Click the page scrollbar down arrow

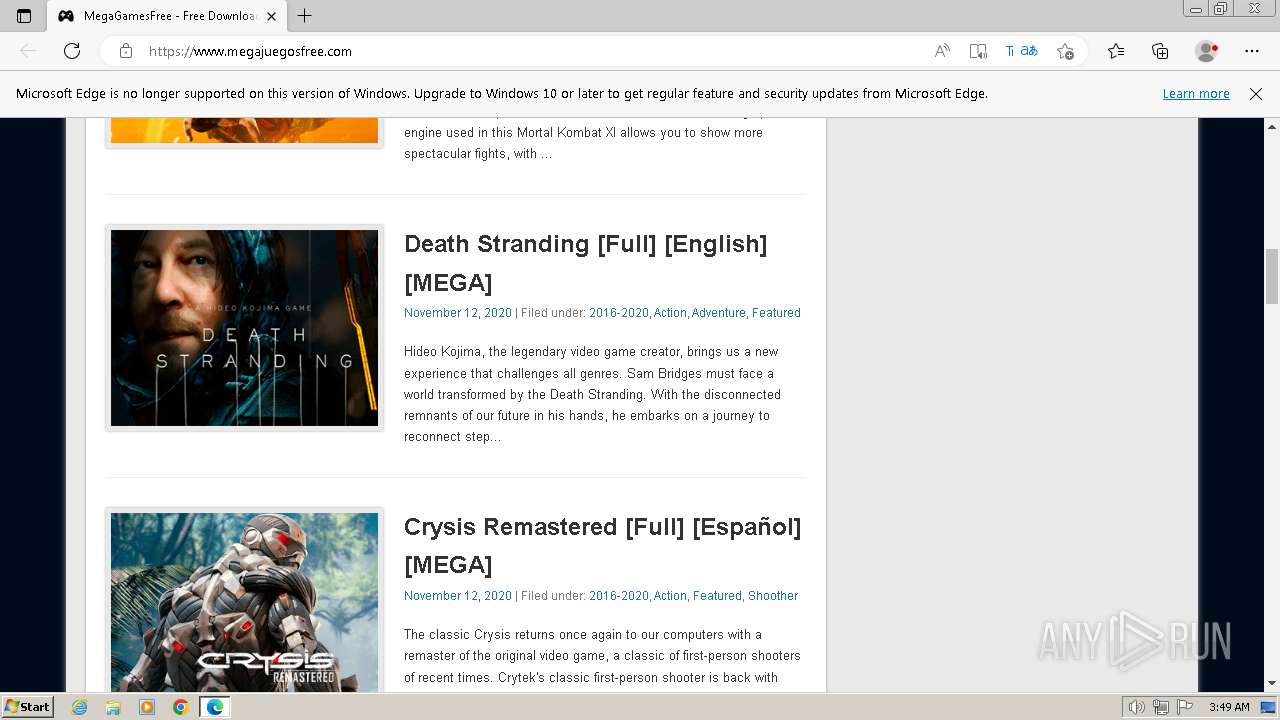1272,684
